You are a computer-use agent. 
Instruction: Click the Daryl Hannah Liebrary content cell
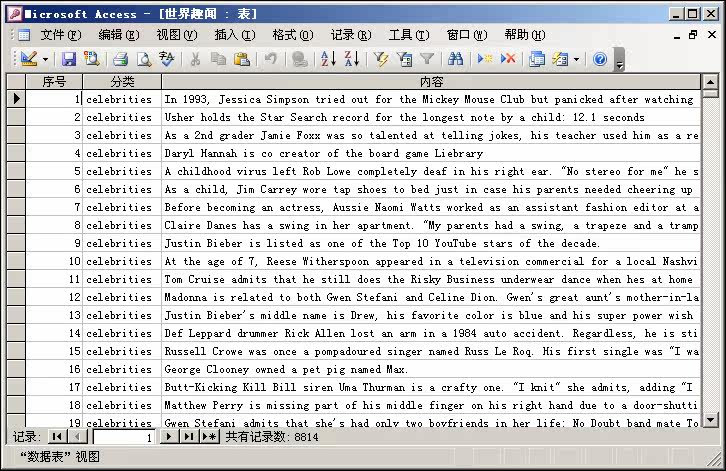tap(431, 153)
